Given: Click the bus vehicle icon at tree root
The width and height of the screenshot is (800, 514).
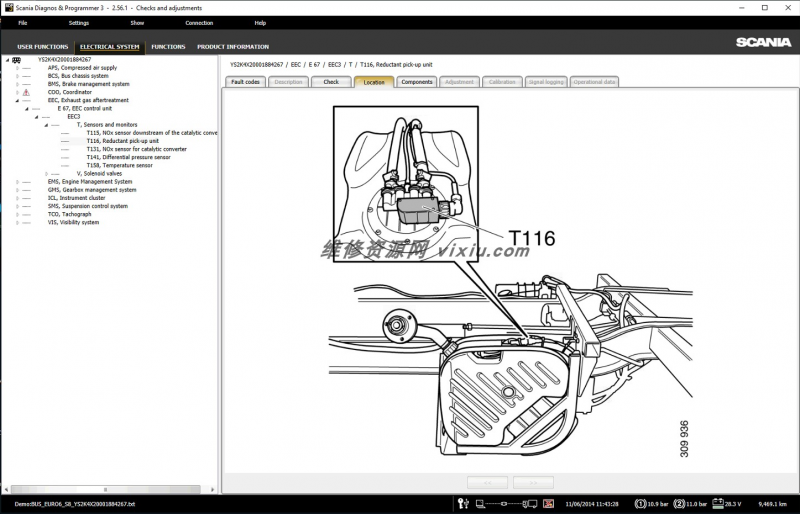Looking at the screenshot, I should click(16, 60).
